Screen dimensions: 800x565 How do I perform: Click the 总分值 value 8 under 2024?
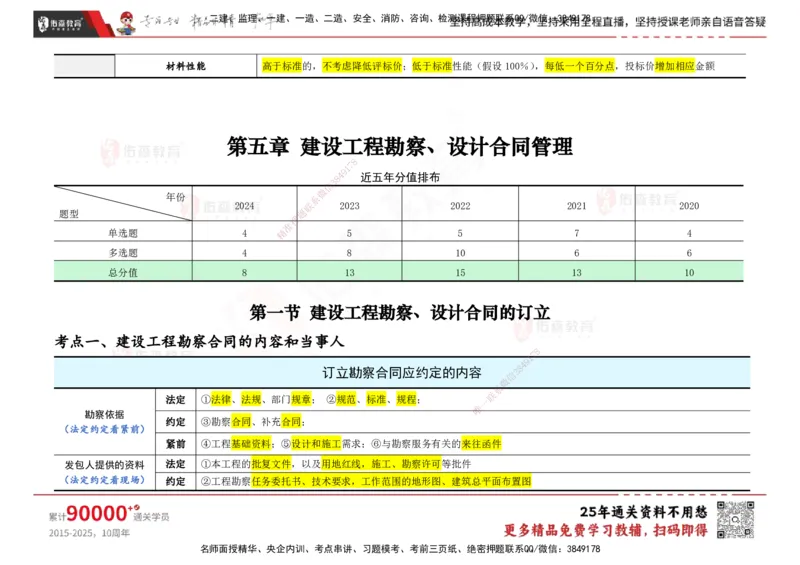(x=244, y=273)
